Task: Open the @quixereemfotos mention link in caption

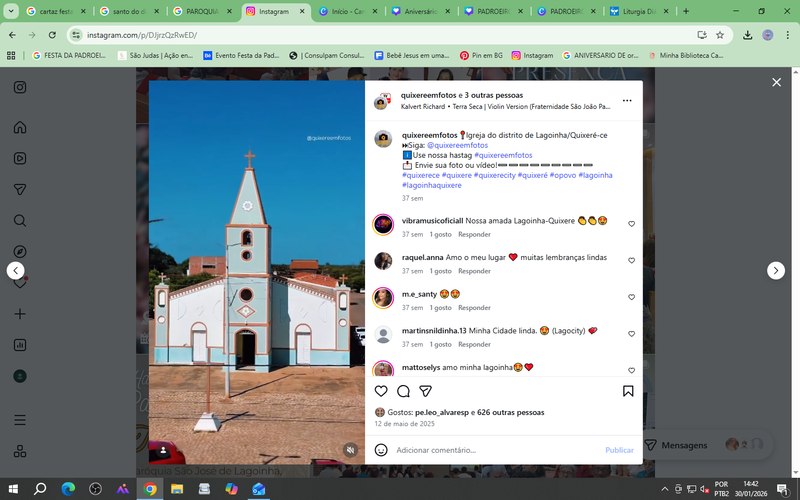Action: (457, 145)
